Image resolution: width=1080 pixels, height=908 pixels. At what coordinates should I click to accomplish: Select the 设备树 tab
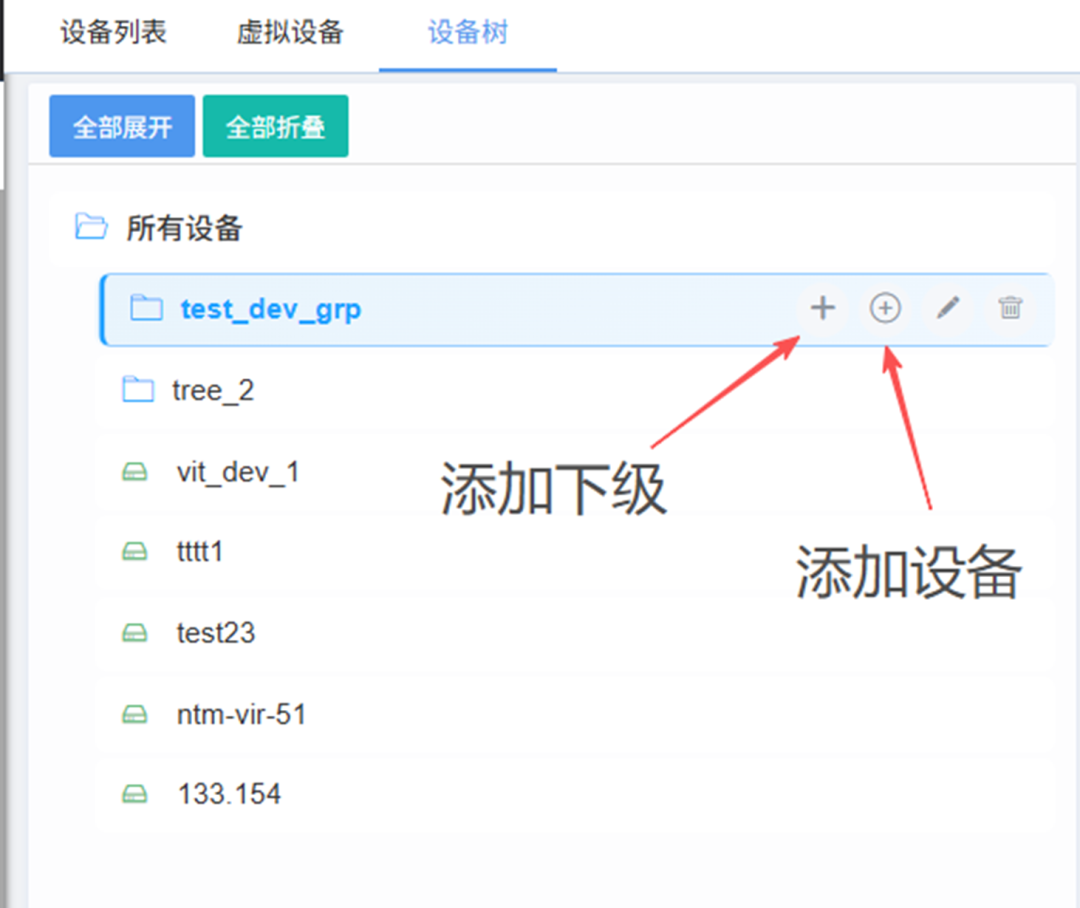[468, 32]
